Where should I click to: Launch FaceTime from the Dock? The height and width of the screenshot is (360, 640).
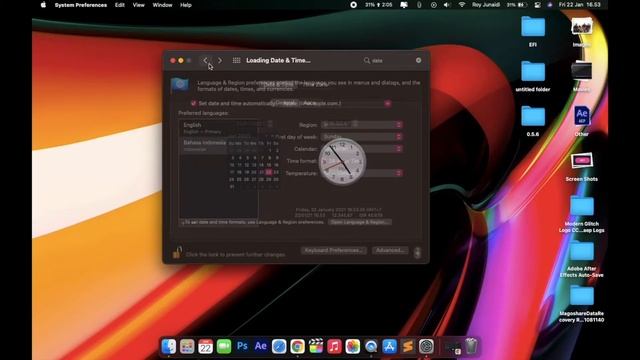tap(224, 347)
